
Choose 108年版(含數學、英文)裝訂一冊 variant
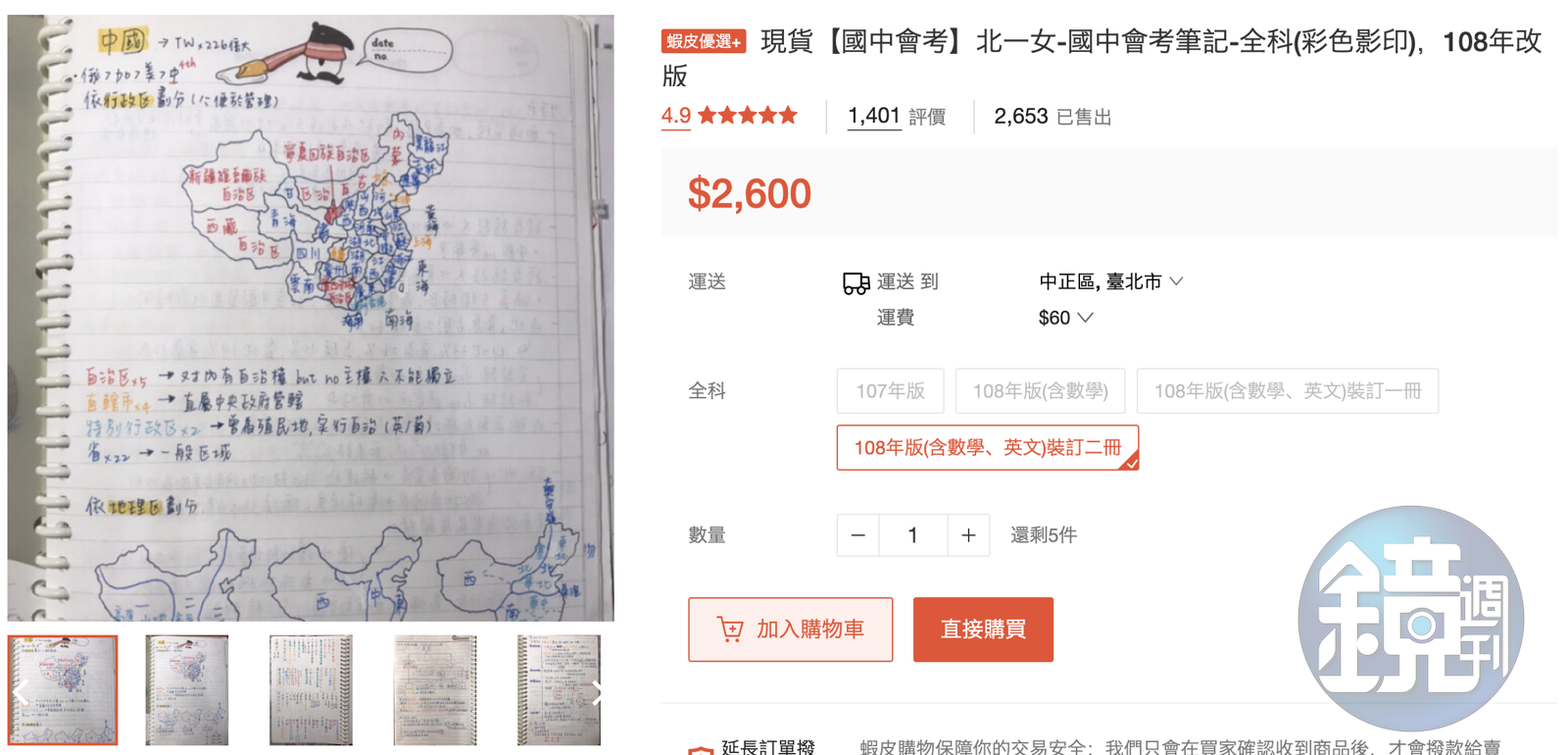point(1287,391)
